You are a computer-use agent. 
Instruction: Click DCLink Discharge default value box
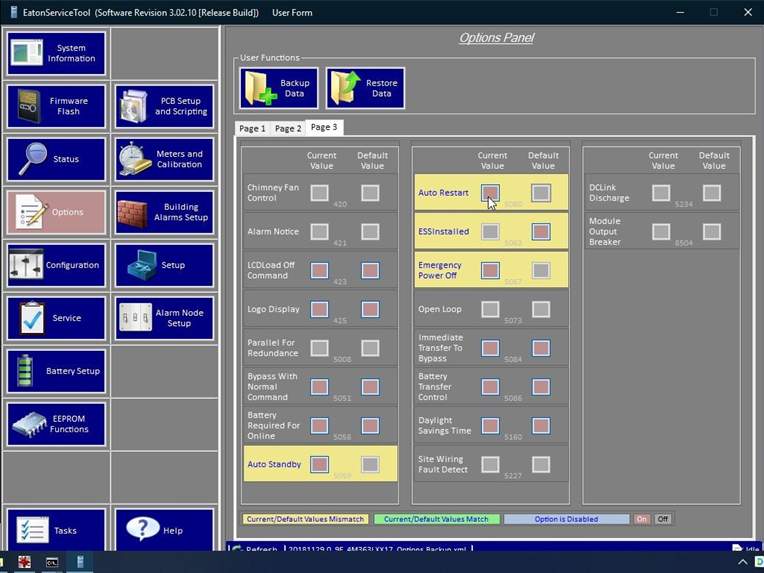712,193
